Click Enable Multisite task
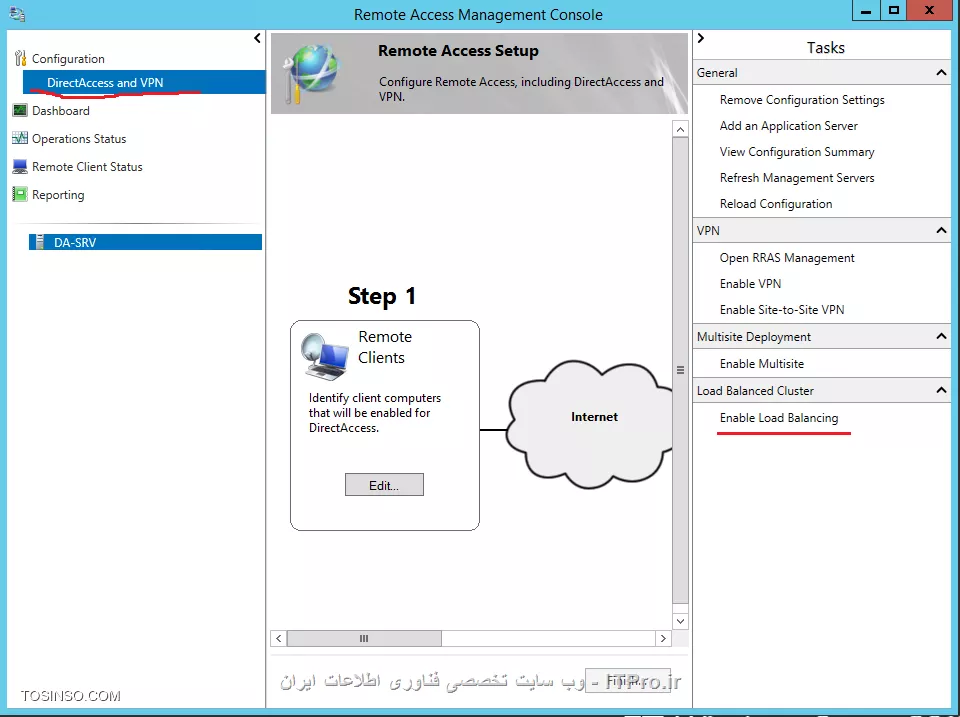The width and height of the screenshot is (960, 717). click(762, 364)
